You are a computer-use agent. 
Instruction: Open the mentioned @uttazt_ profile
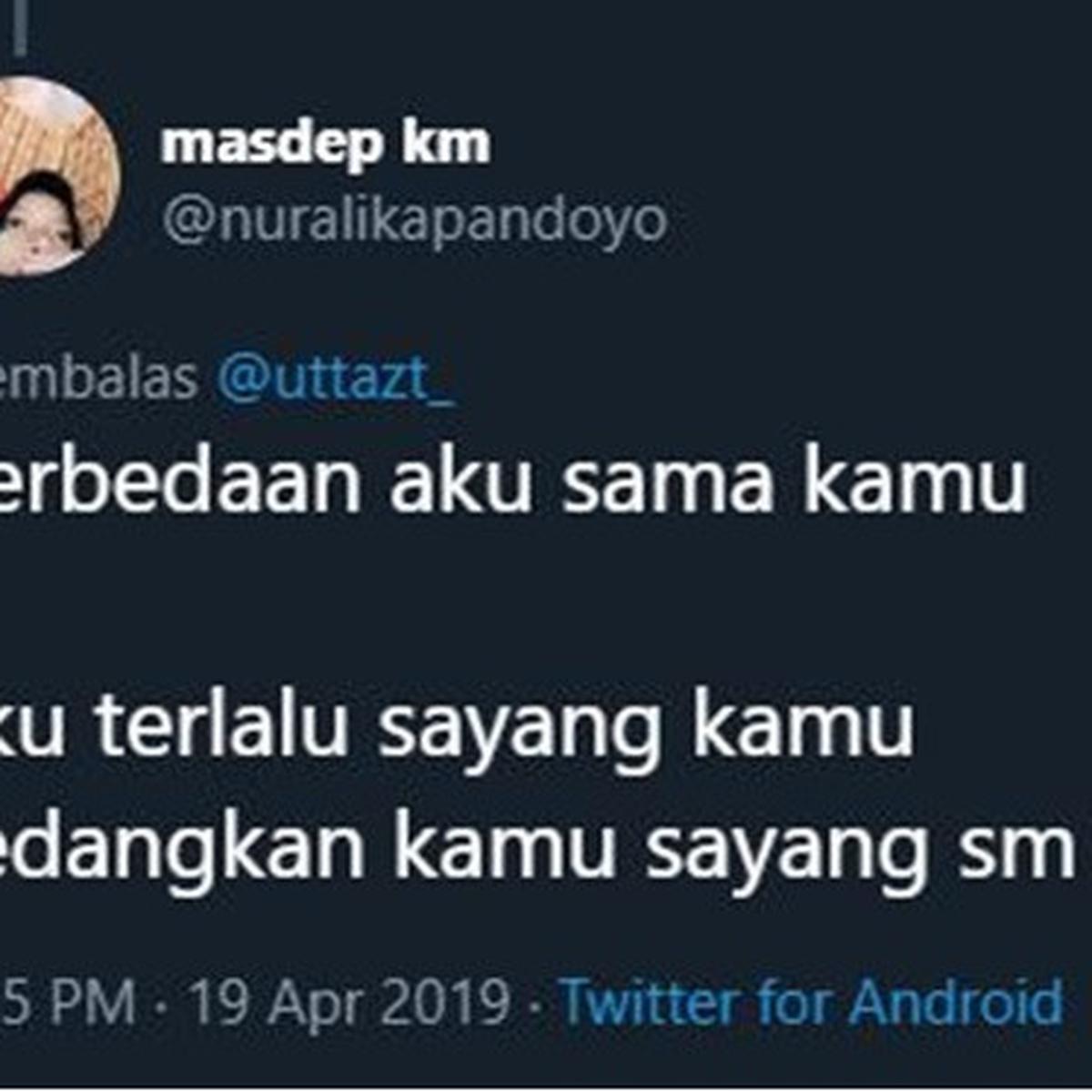[336, 381]
